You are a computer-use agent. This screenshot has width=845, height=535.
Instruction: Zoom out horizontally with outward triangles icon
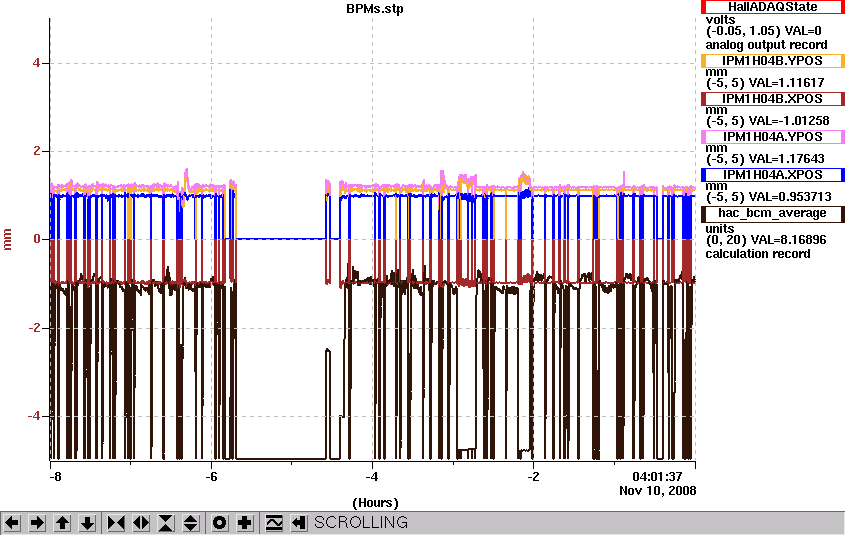[x=141, y=523]
